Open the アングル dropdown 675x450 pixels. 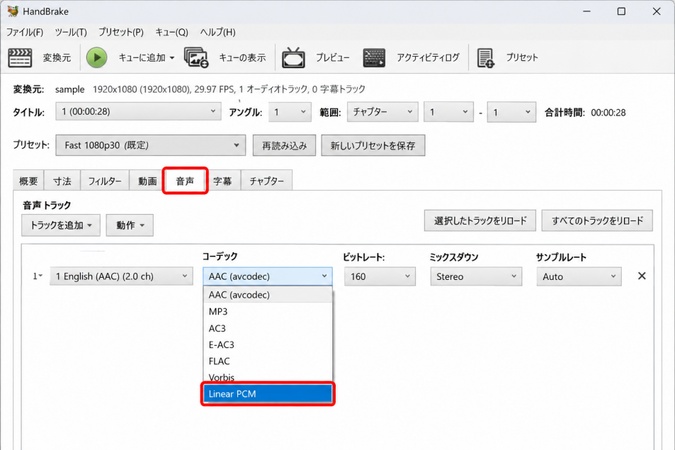(x=290, y=112)
